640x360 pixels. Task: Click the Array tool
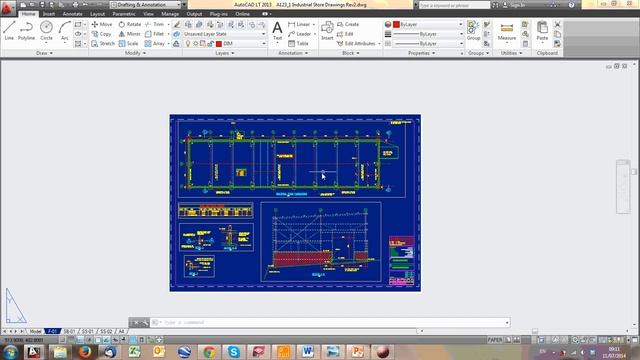tap(155, 43)
